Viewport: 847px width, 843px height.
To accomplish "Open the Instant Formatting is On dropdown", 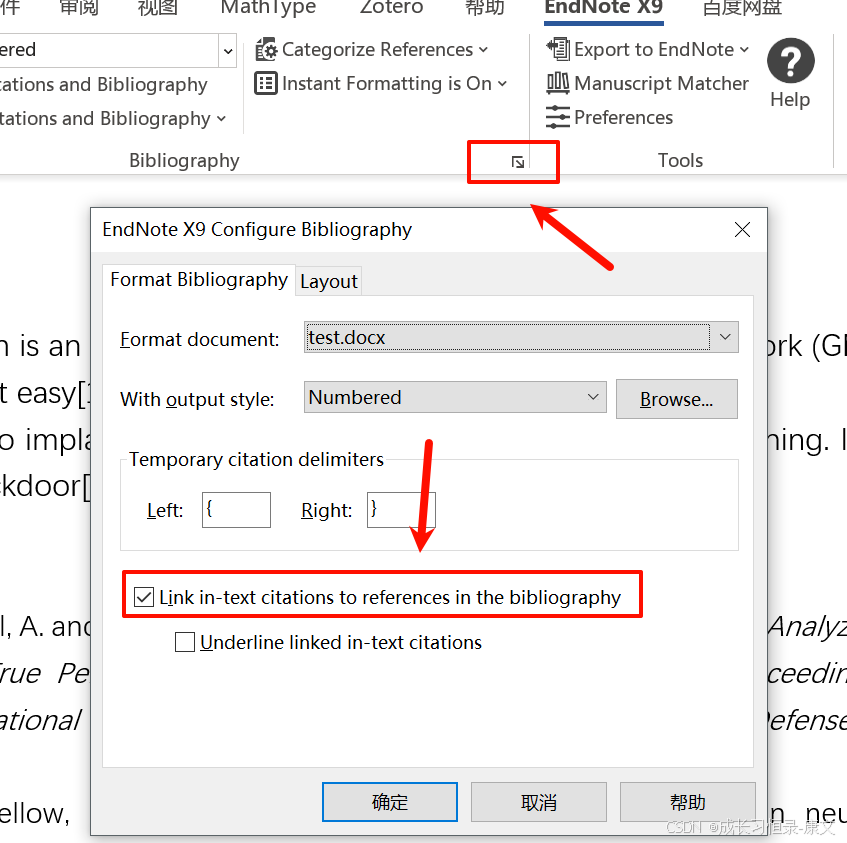I will [381, 84].
